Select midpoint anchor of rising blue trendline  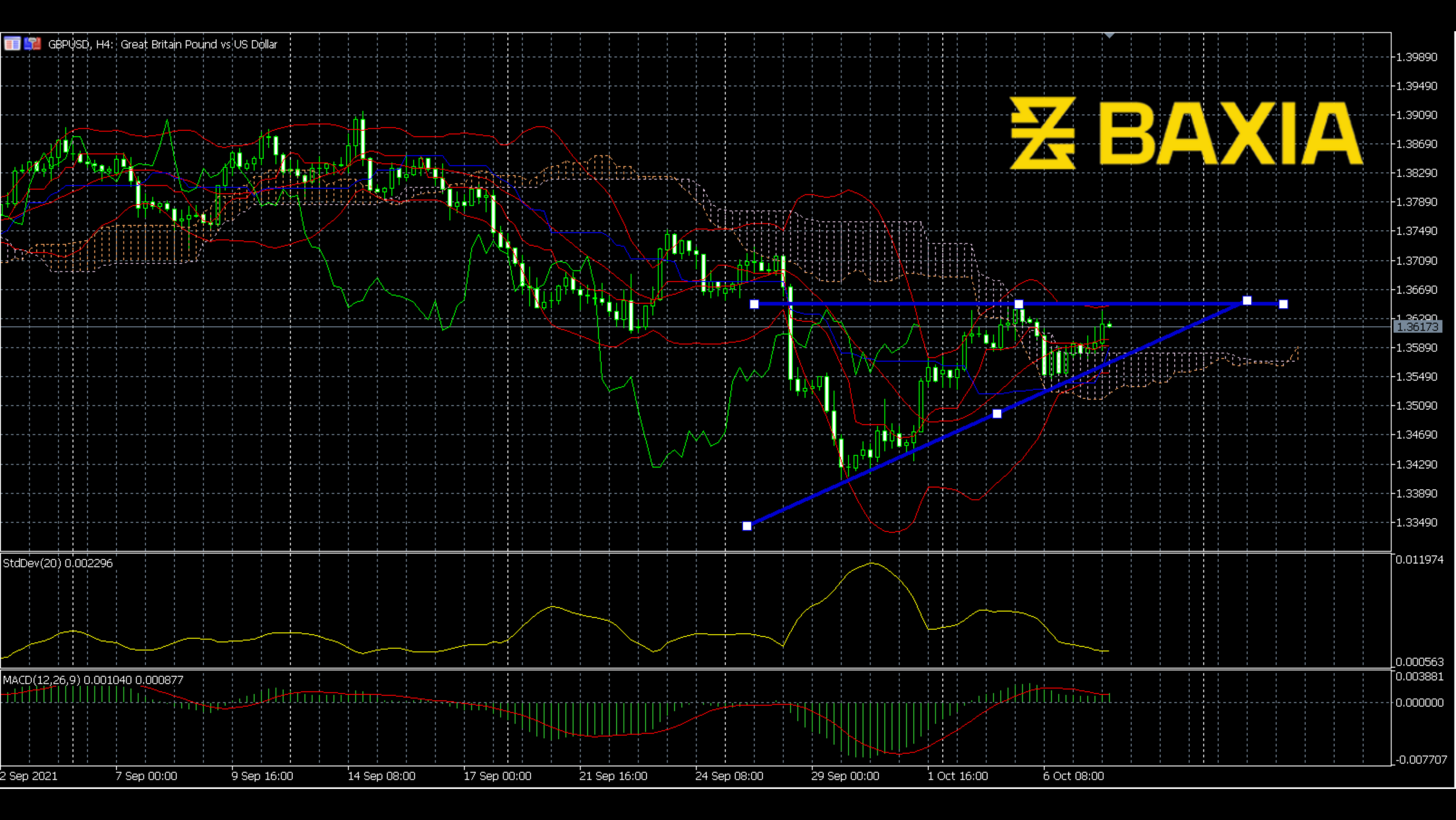997,414
